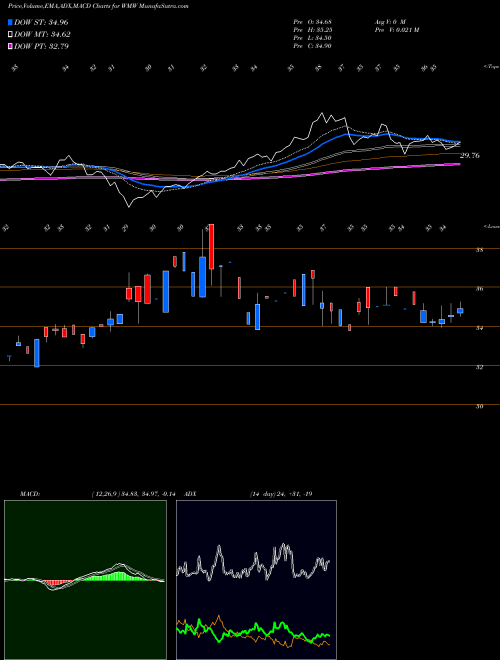This screenshot has height=660, width=500.
Task: Click the large blue candlestick bottoming at 32
Action: 37,353
